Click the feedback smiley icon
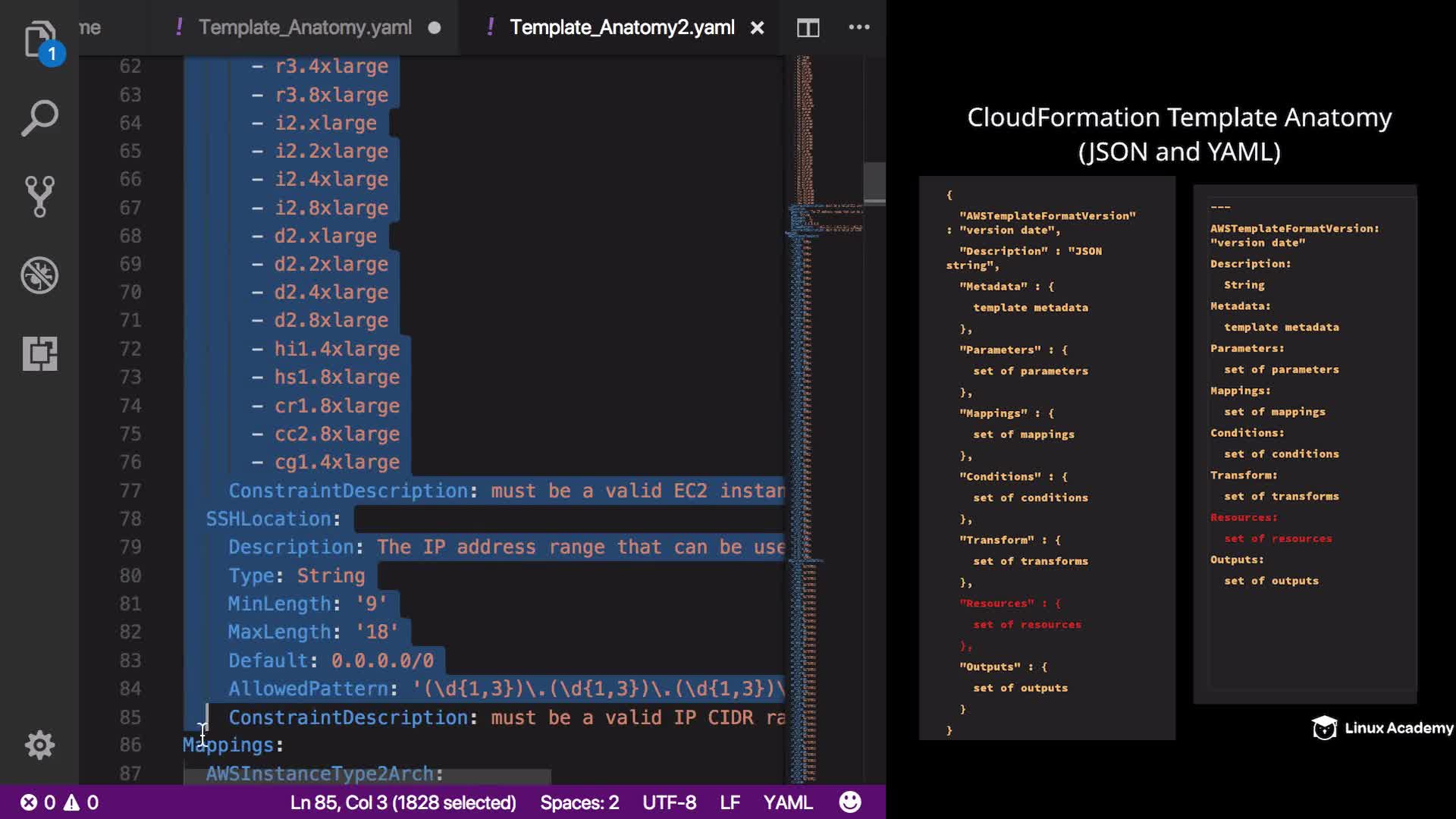Screen dimensions: 1456x819 (x=850, y=802)
